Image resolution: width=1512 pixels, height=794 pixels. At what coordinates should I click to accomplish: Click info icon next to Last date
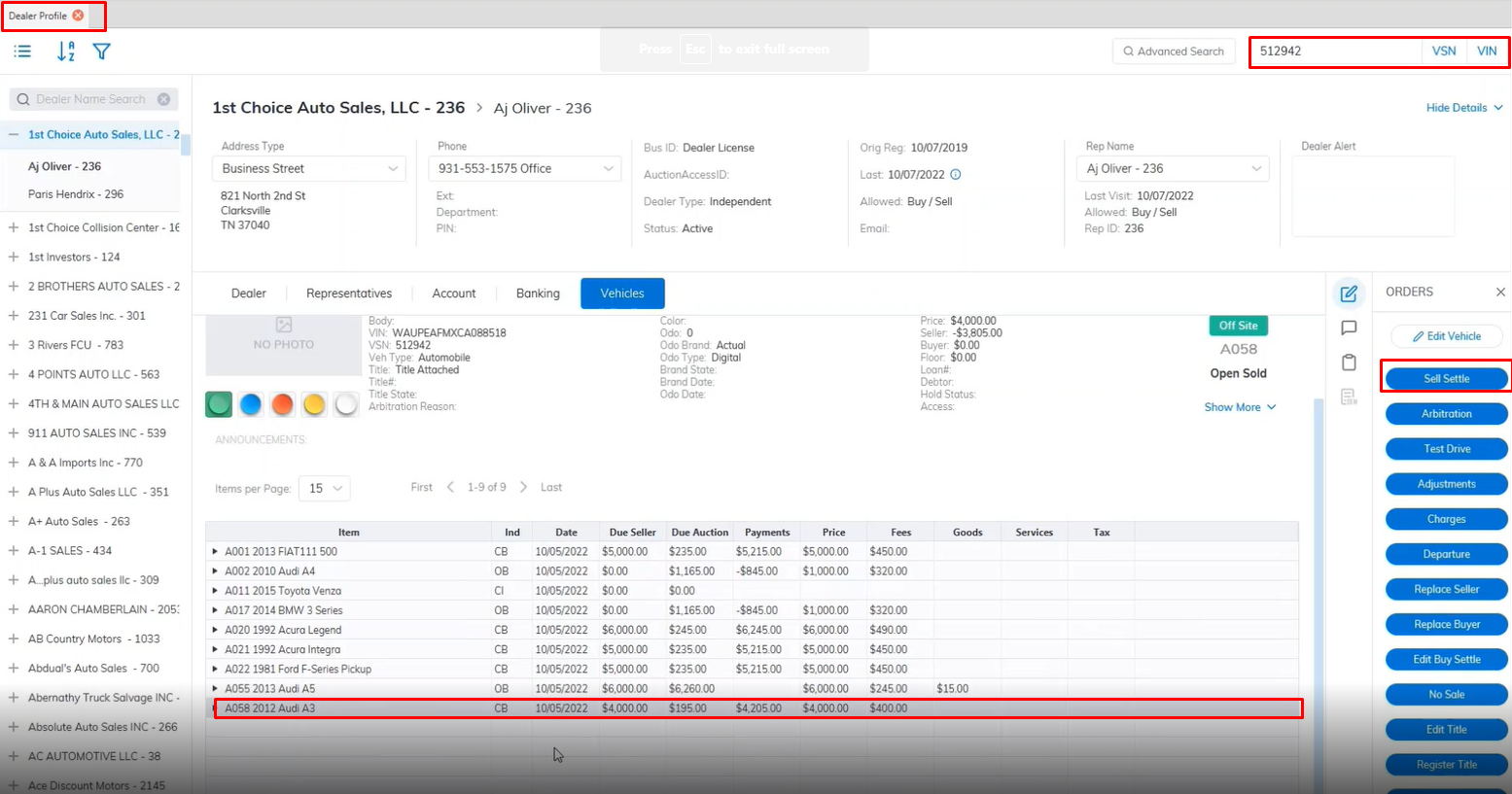coord(955,175)
